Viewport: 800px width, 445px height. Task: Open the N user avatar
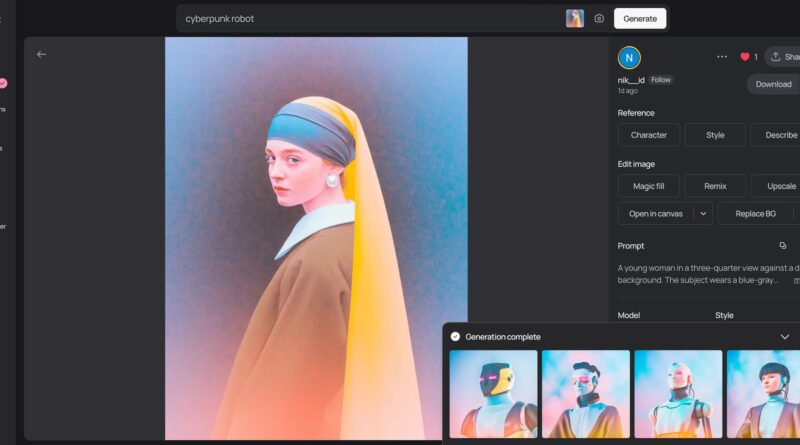click(x=629, y=58)
